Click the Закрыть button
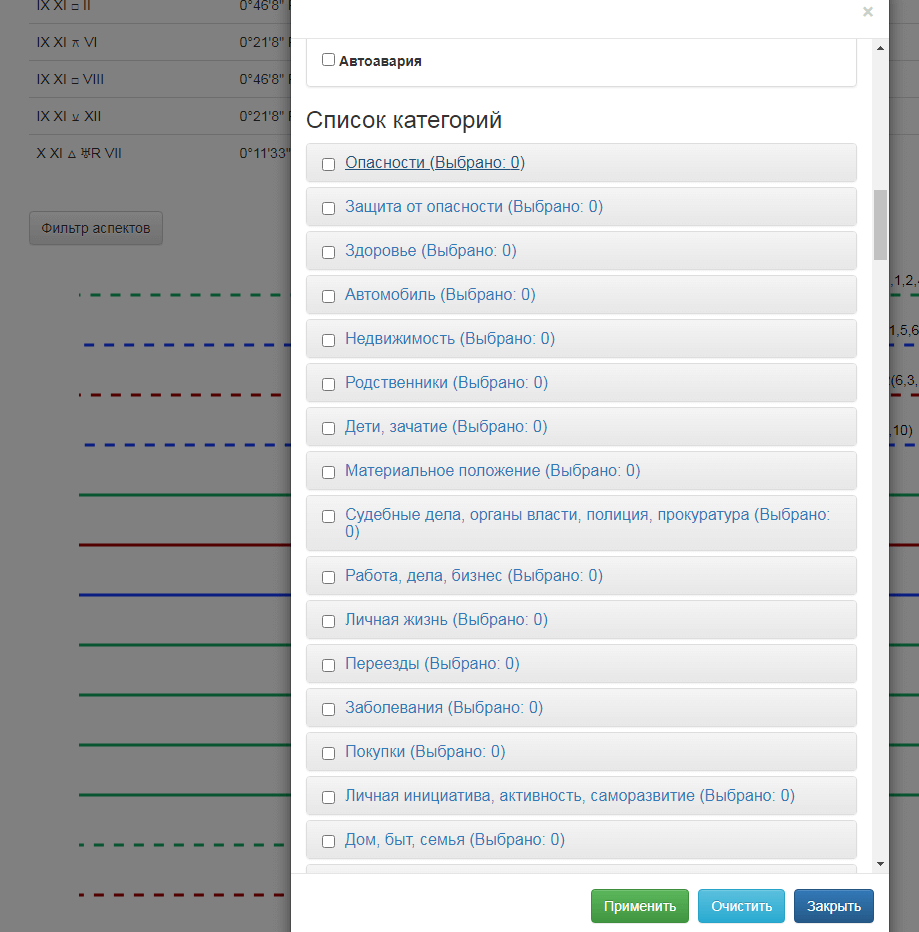Image resolution: width=919 pixels, height=932 pixels. [833, 906]
